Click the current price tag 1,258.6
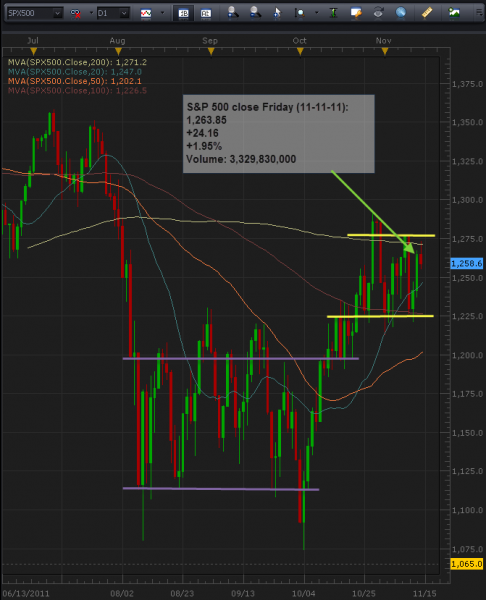The image size is (486, 600). coord(466,263)
